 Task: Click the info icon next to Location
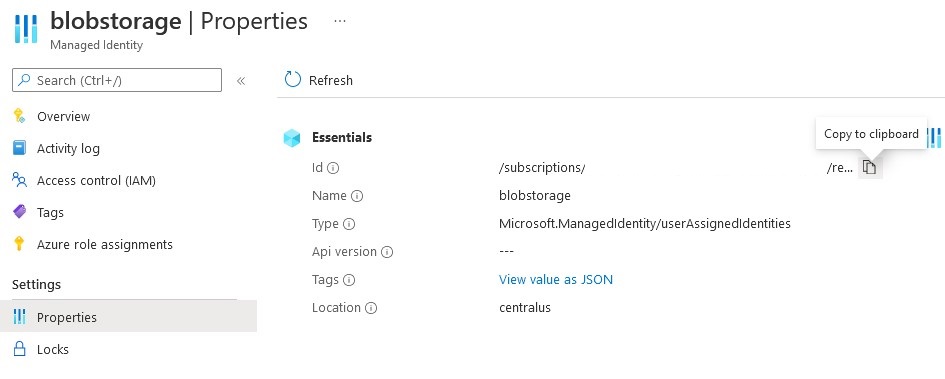[371, 308]
